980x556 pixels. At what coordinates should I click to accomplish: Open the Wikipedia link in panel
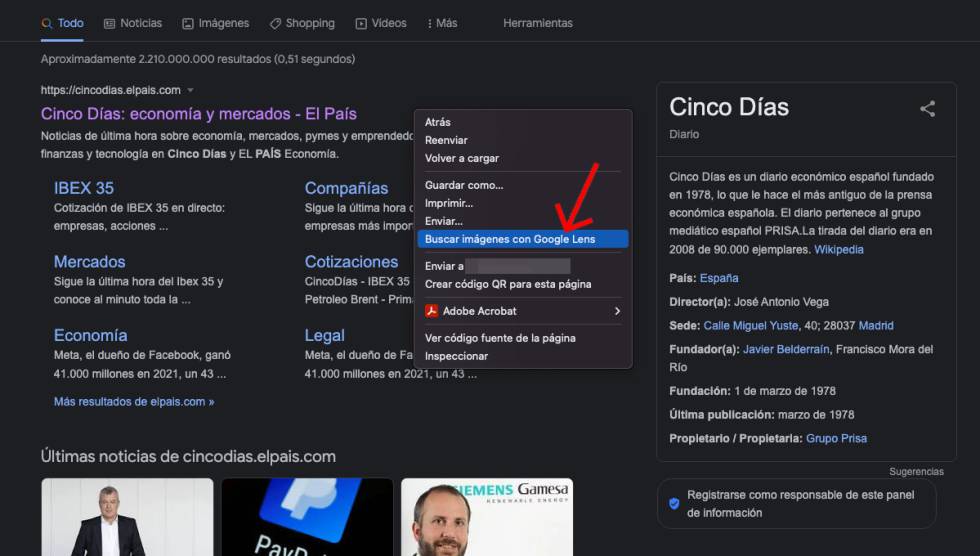tap(839, 249)
